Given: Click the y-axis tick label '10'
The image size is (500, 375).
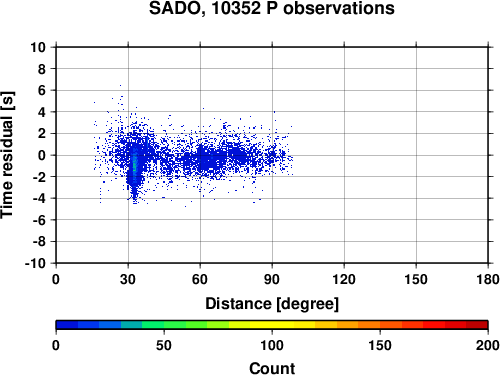Looking at the screenshot, I should tap(38, 47).
